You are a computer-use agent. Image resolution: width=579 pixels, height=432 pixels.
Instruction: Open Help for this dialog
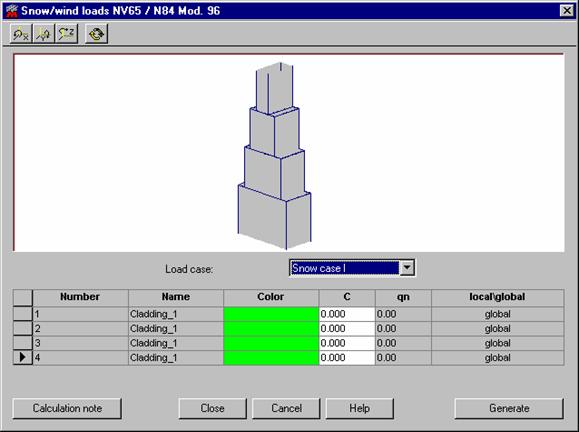click(x=360, y=408)
